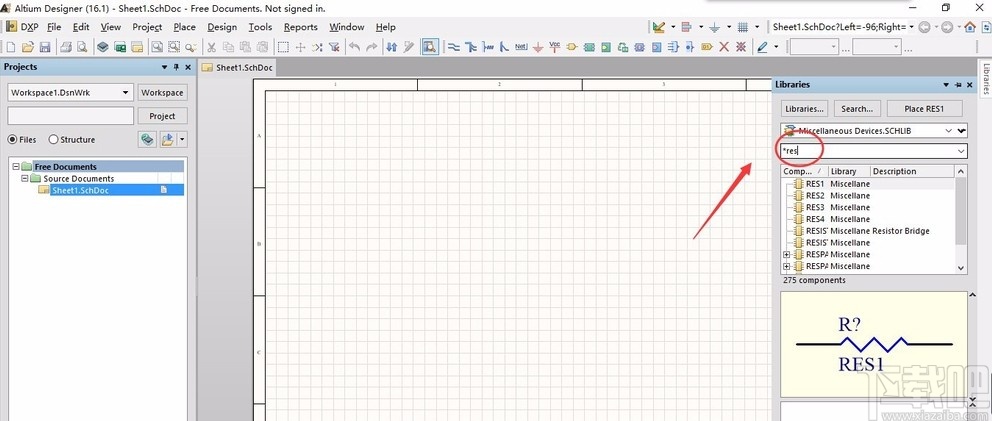Click the Home navigation icon

(x=970, y=27)
